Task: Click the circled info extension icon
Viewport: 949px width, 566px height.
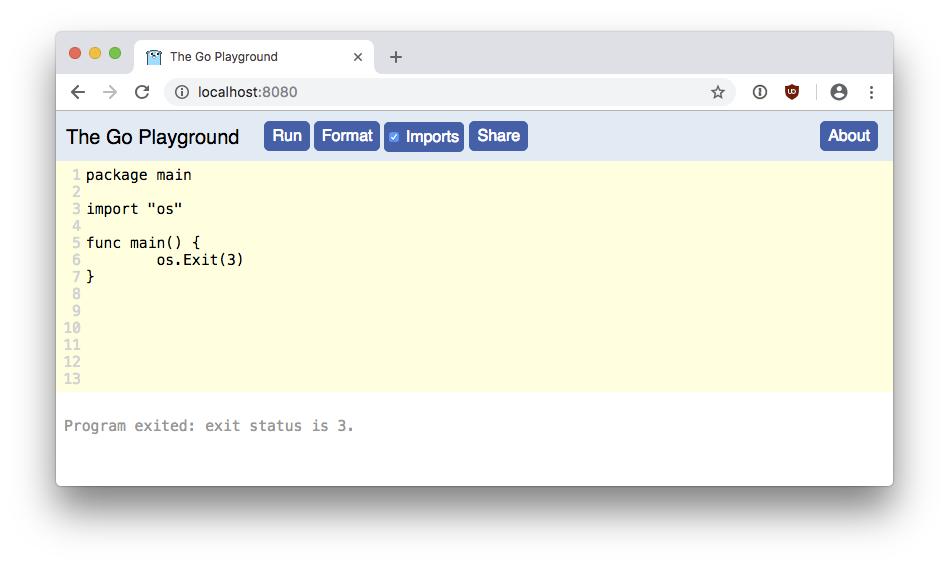Action: 760,92
